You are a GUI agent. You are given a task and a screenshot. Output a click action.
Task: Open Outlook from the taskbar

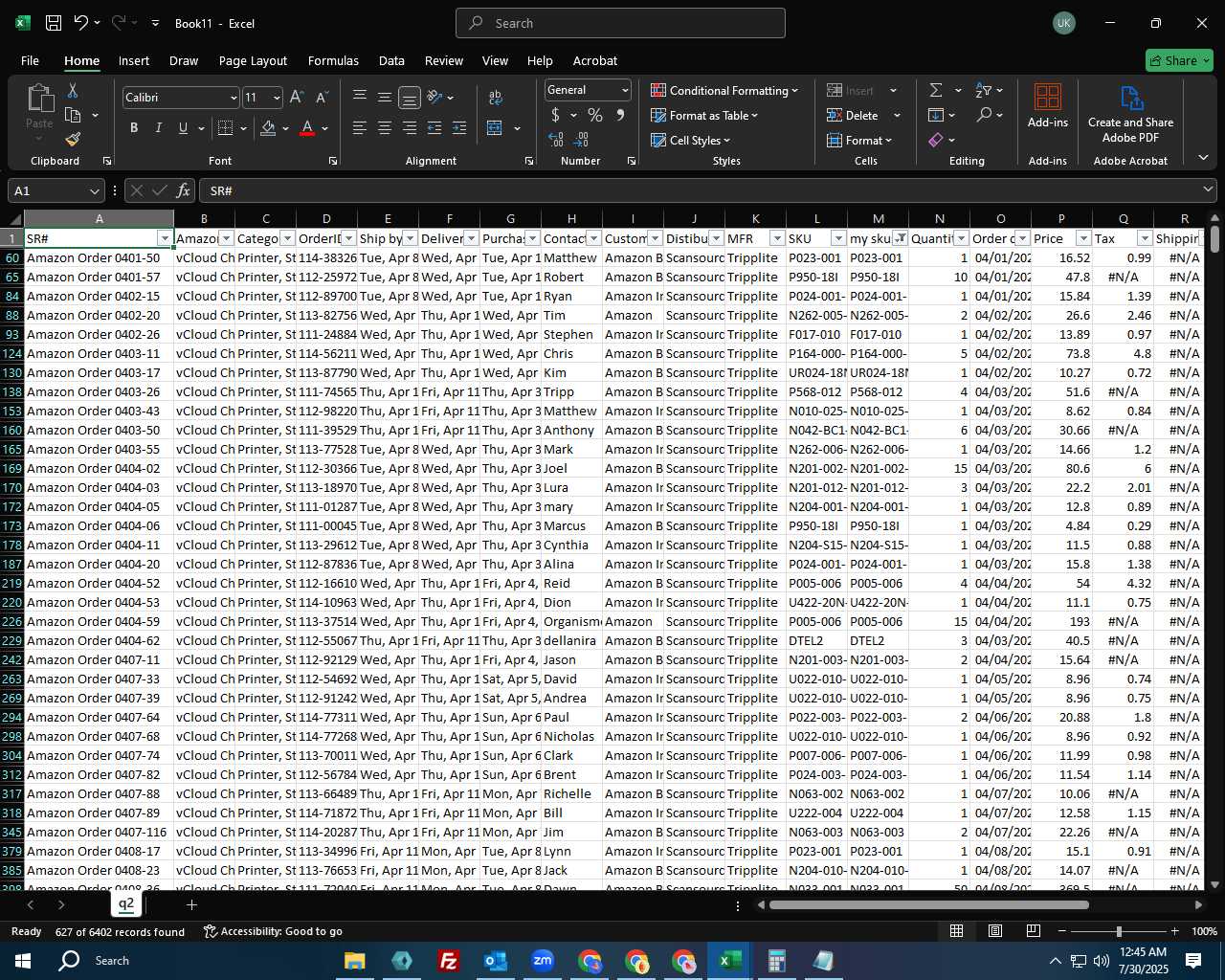point(495,961)
